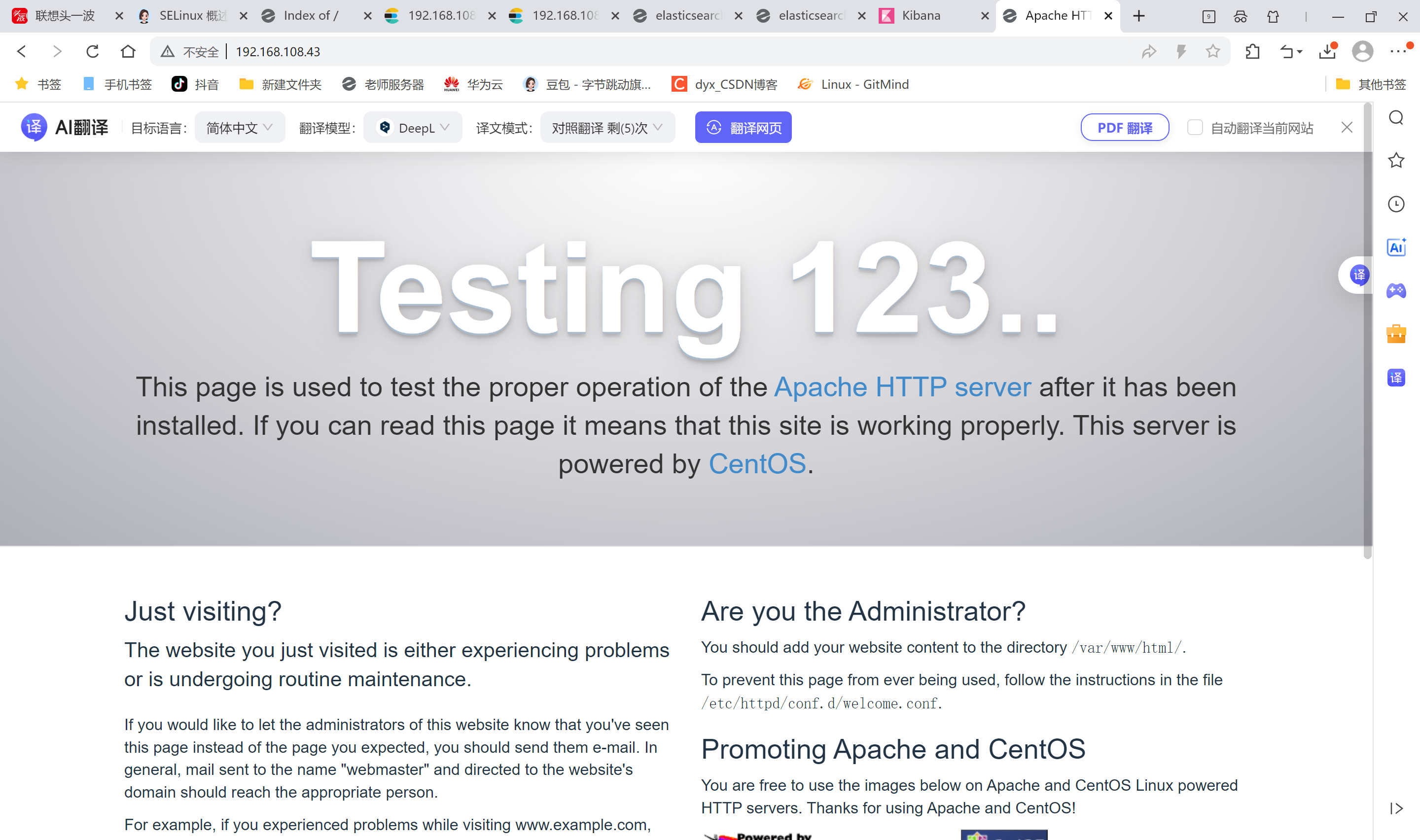Screen dimensions: 1420x840
Task: Expand the target language 简体中文 dropdown
Action: click(x=240, y=127)
